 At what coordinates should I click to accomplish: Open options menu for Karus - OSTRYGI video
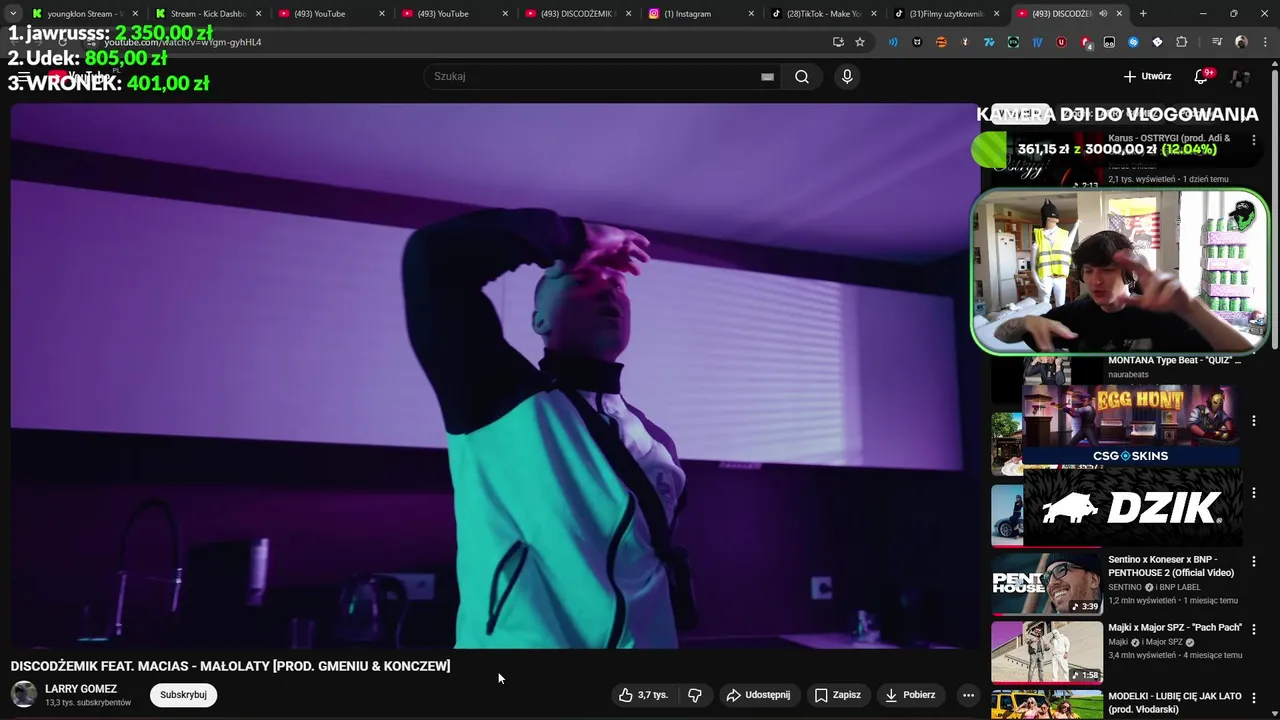[1253, 141]
